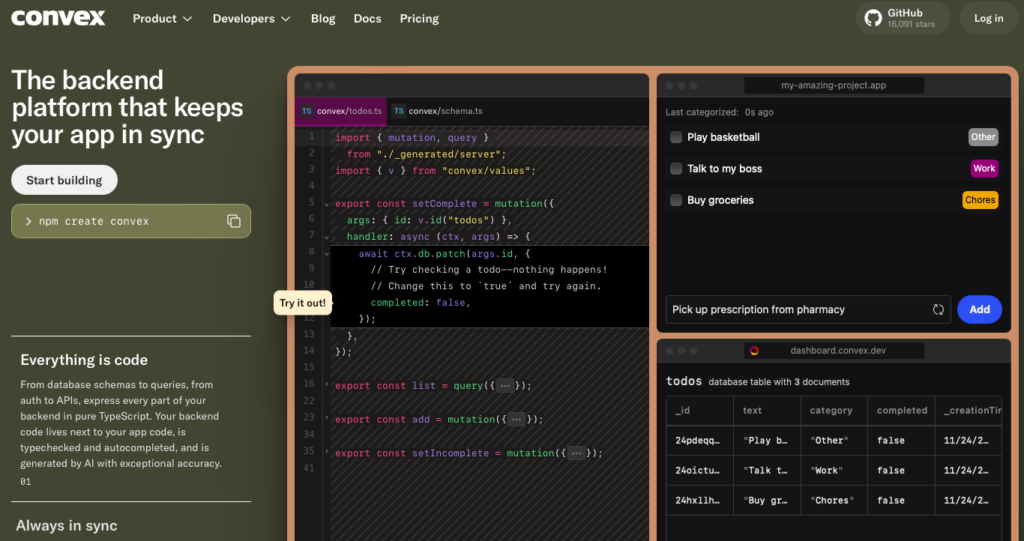Image resolution: width=1024 pixels, height=541 pixels.
Task: Click the dashboard.convex.dev address bar
Action: coord(834,351)
